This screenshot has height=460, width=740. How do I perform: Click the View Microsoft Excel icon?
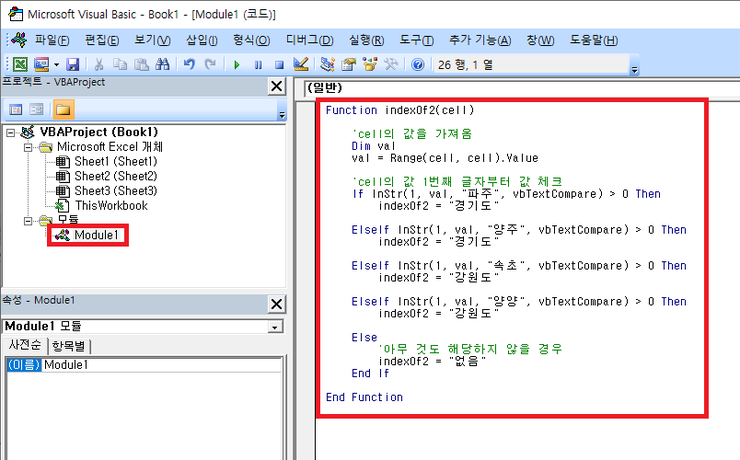(x=20, y=64)
